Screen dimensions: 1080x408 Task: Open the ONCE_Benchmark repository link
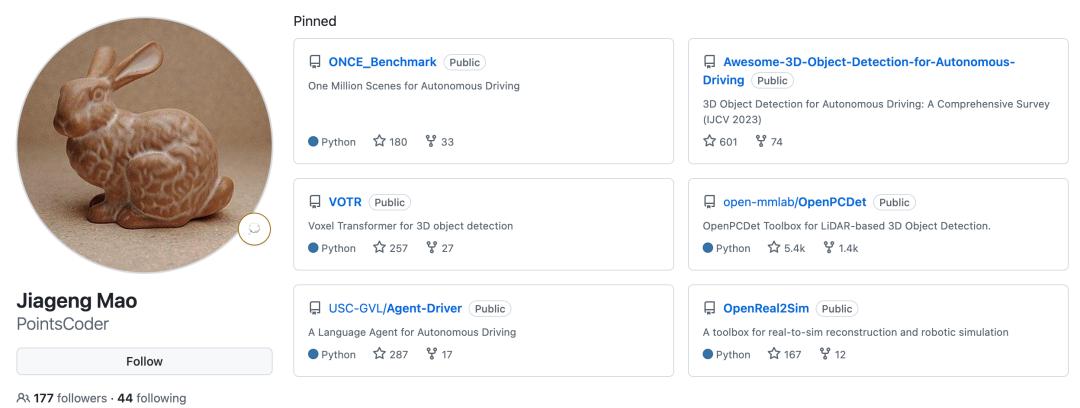(382, 62)
